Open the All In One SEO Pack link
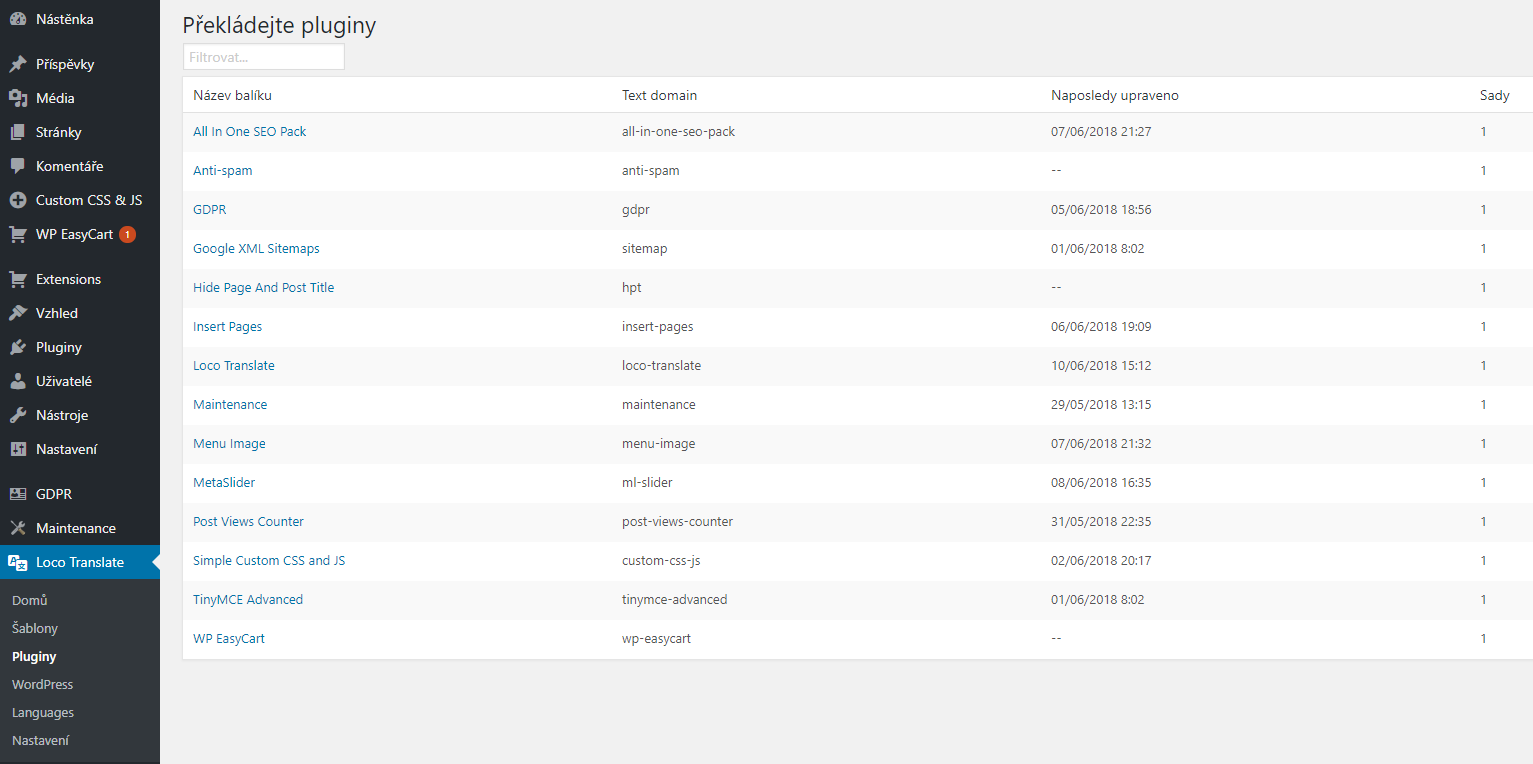The image size is (1533, 764). [249, 131]
